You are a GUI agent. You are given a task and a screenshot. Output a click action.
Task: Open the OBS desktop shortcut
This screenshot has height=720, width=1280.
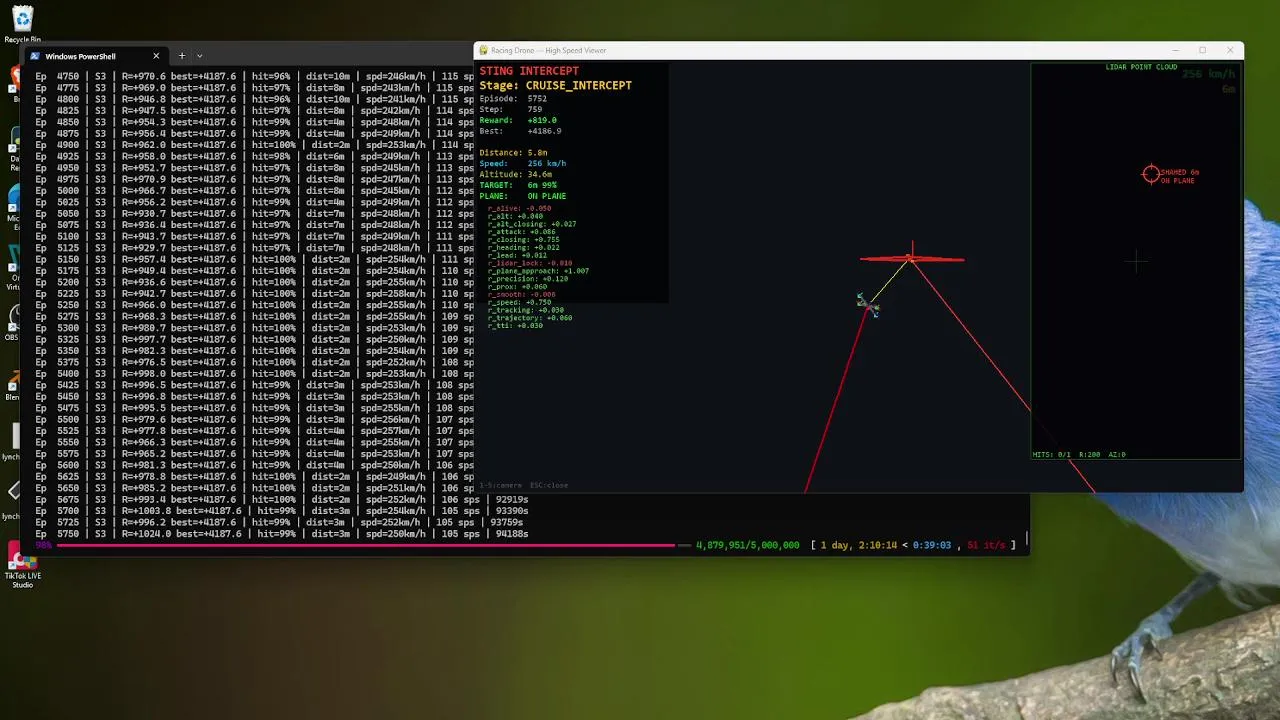(x=12, y=324)
